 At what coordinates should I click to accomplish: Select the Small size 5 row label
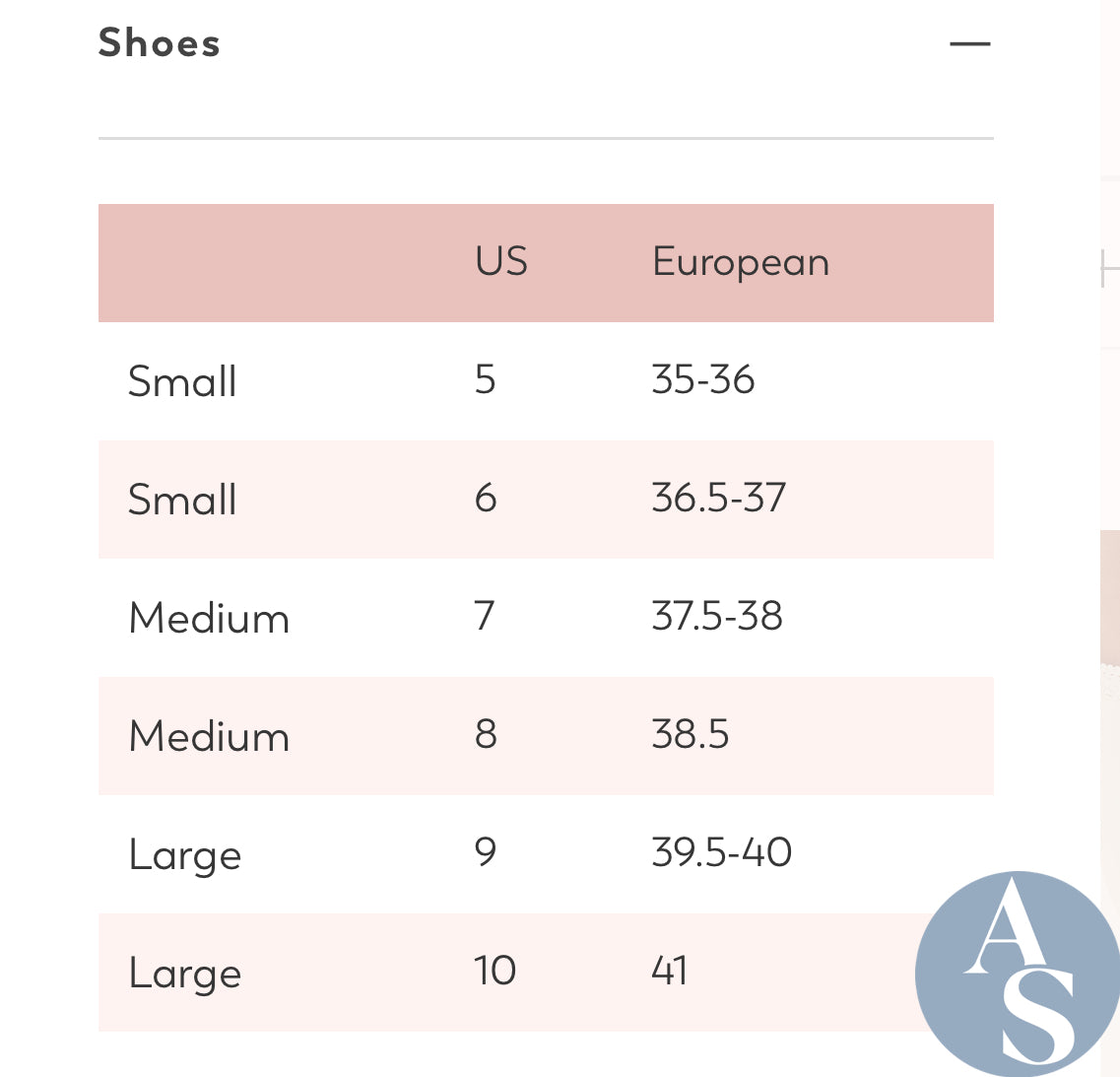182,381
